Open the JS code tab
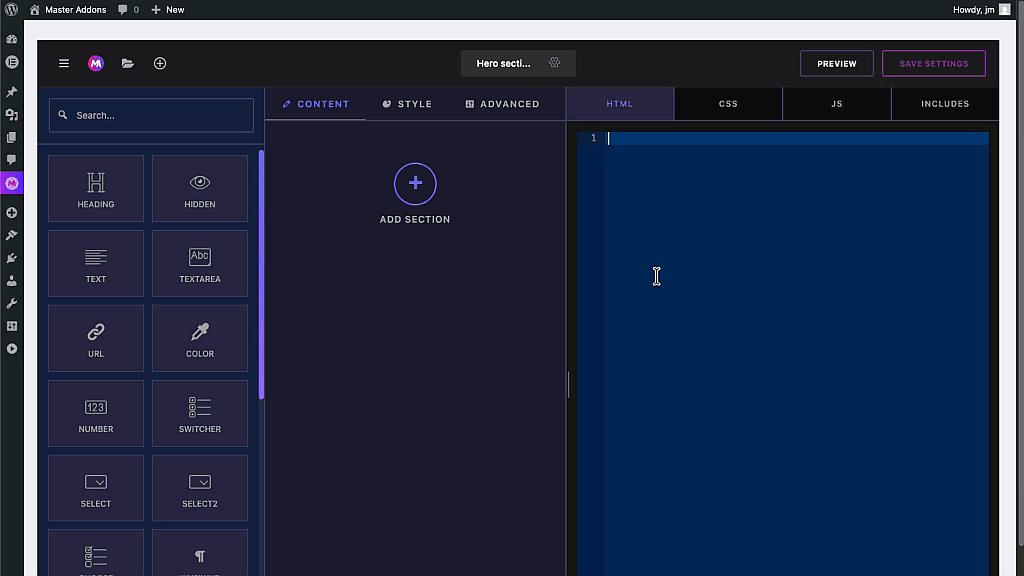The width and height of the screenshot is (1024, 576). (837, 104)
